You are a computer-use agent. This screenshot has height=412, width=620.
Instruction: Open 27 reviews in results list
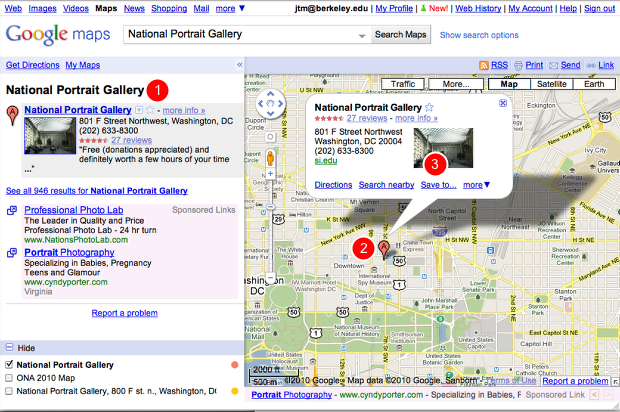pyautogui.click(x=131, y=140)
